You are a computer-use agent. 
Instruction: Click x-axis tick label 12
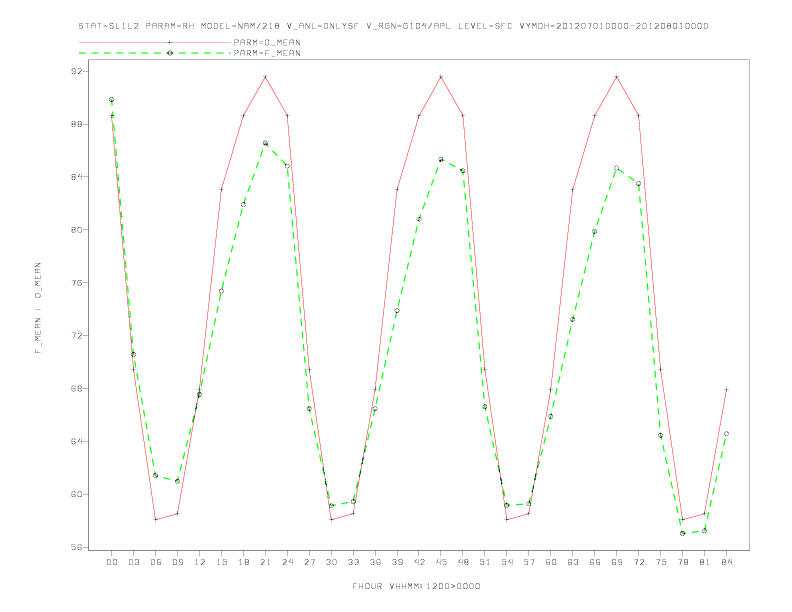click(x=200, y=562)
